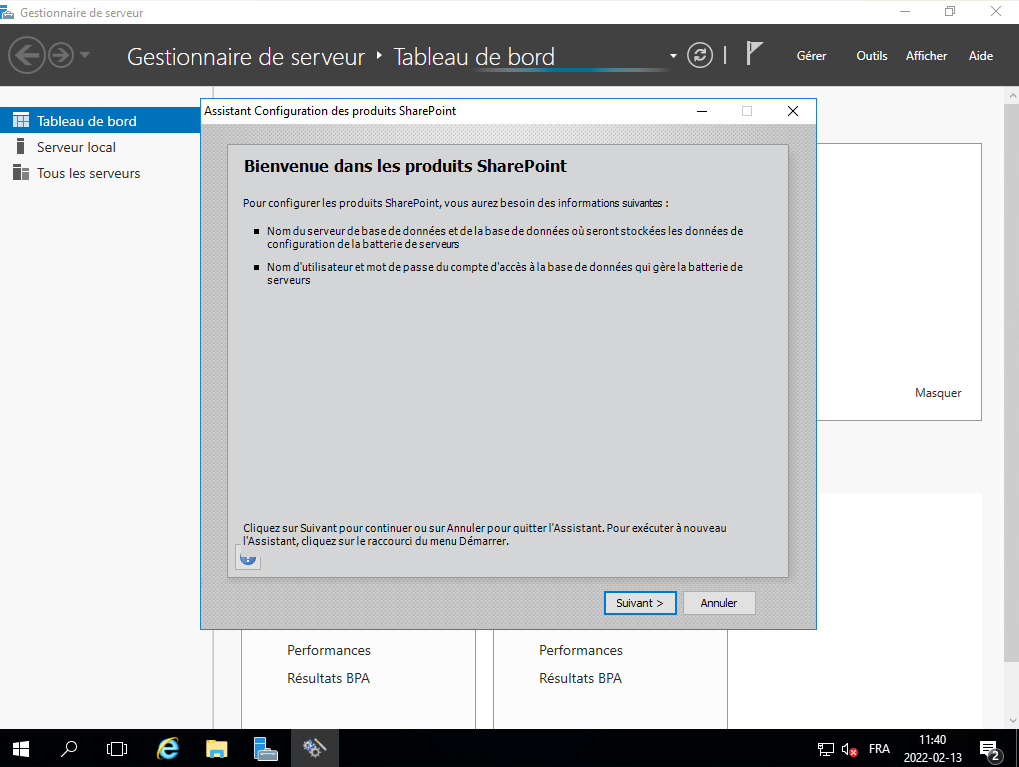Minimize the SharePoint configuration wizard
1019x767 pixels.
tap(702, 111)
